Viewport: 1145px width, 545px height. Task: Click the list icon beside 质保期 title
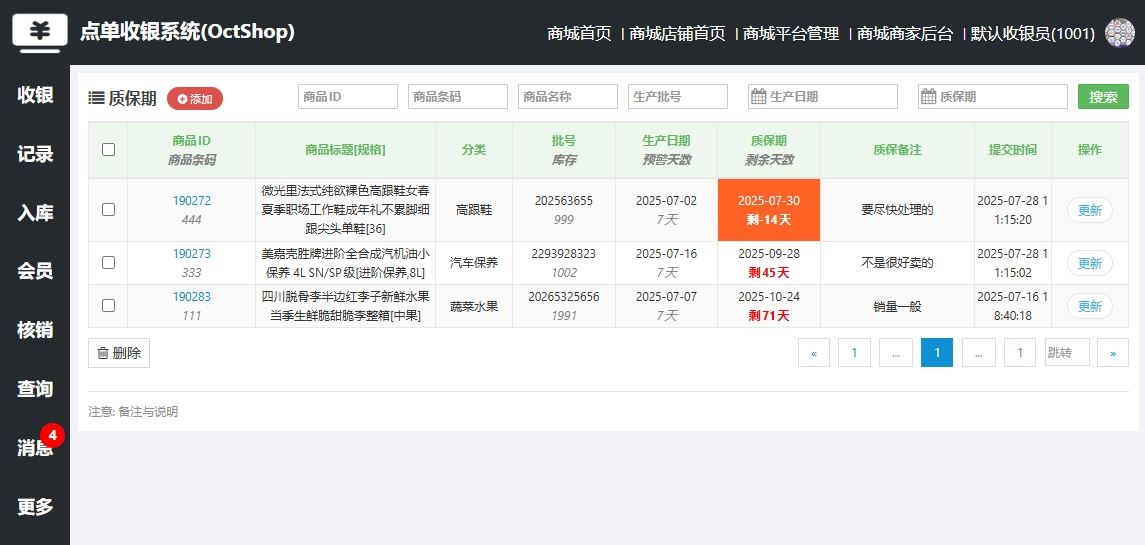pos(96,97)
